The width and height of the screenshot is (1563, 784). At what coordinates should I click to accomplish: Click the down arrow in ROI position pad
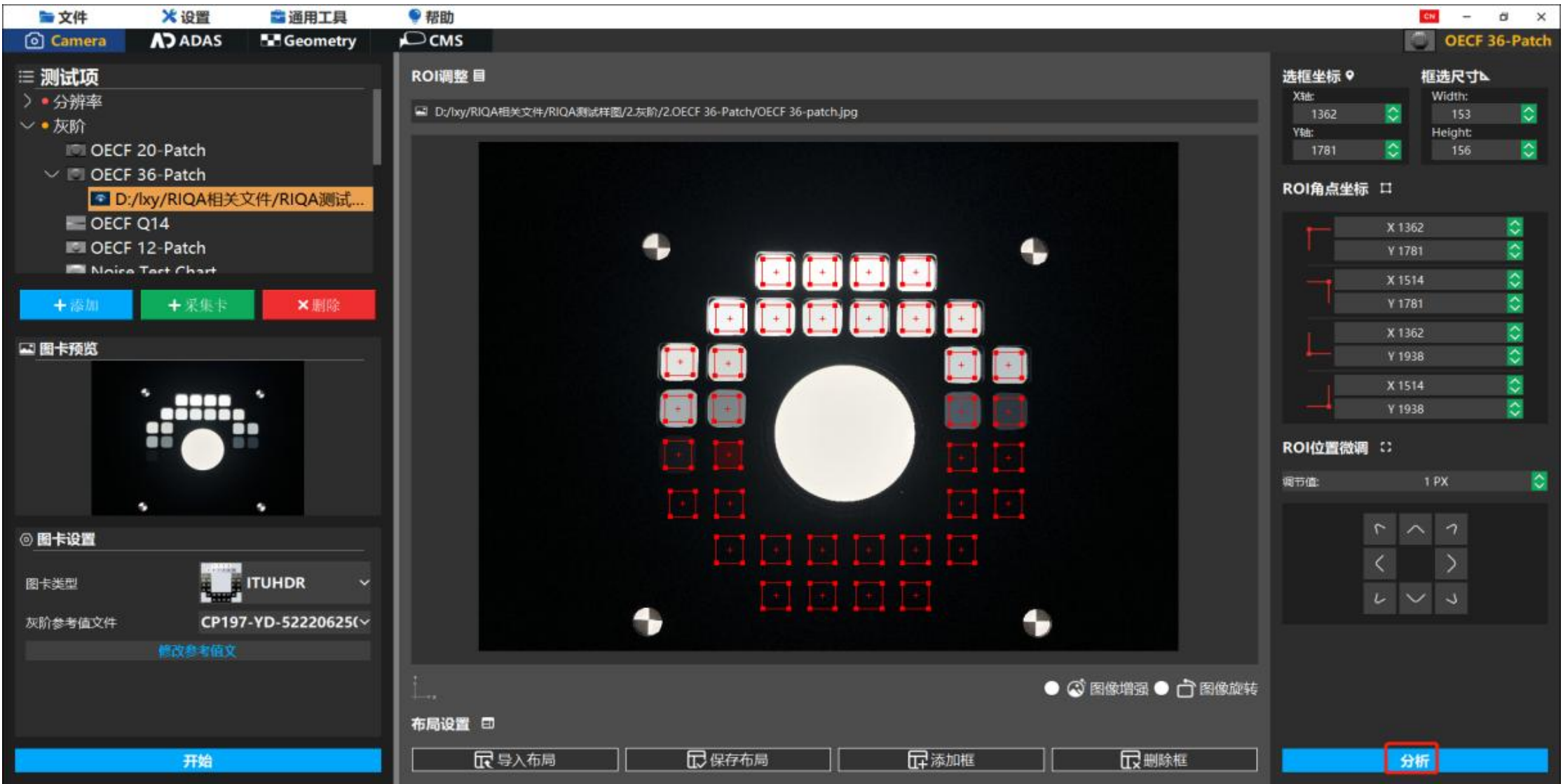1415,598
